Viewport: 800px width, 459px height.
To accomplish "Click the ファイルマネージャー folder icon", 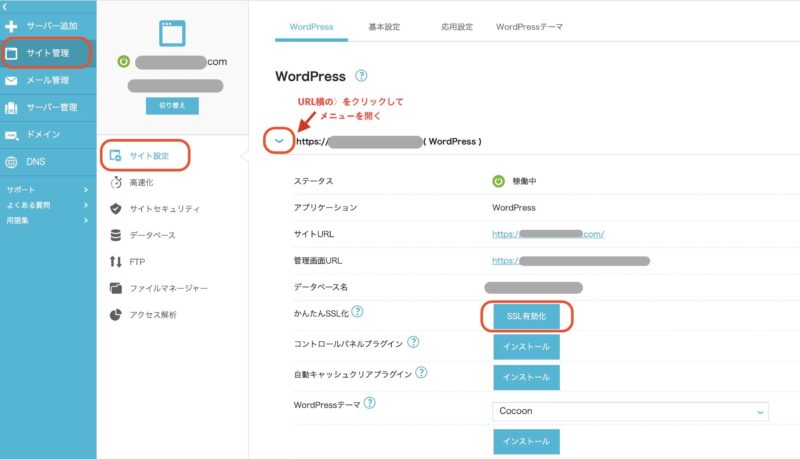I will point(116,288).
